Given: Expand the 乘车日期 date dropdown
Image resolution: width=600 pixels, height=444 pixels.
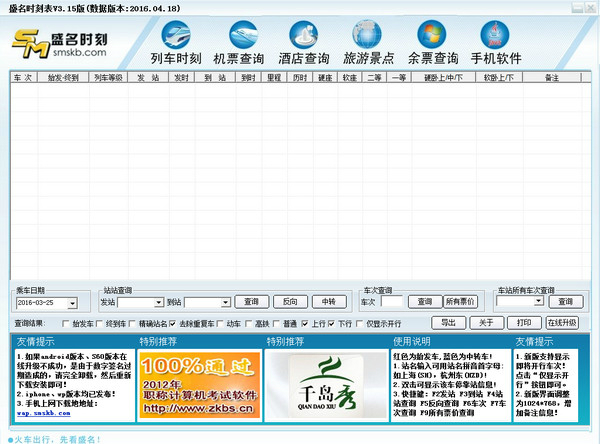Looking at the screenshot, I should 72,304.
